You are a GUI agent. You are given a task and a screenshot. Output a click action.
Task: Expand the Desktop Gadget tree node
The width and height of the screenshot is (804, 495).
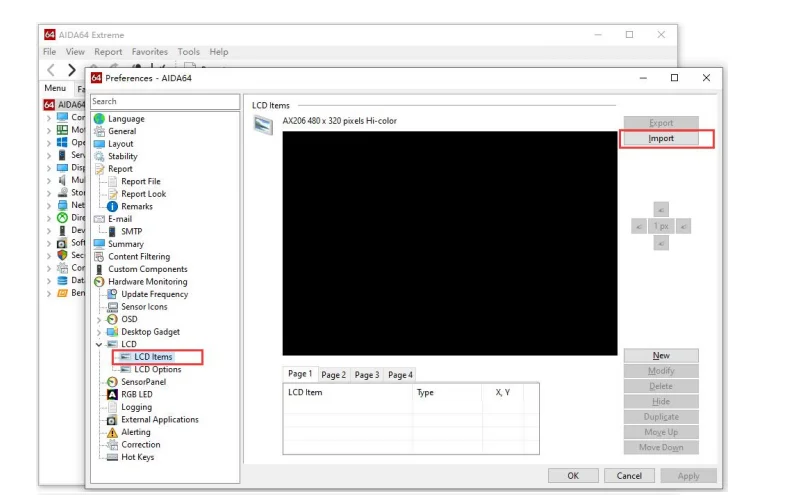(x=99, y=332)
